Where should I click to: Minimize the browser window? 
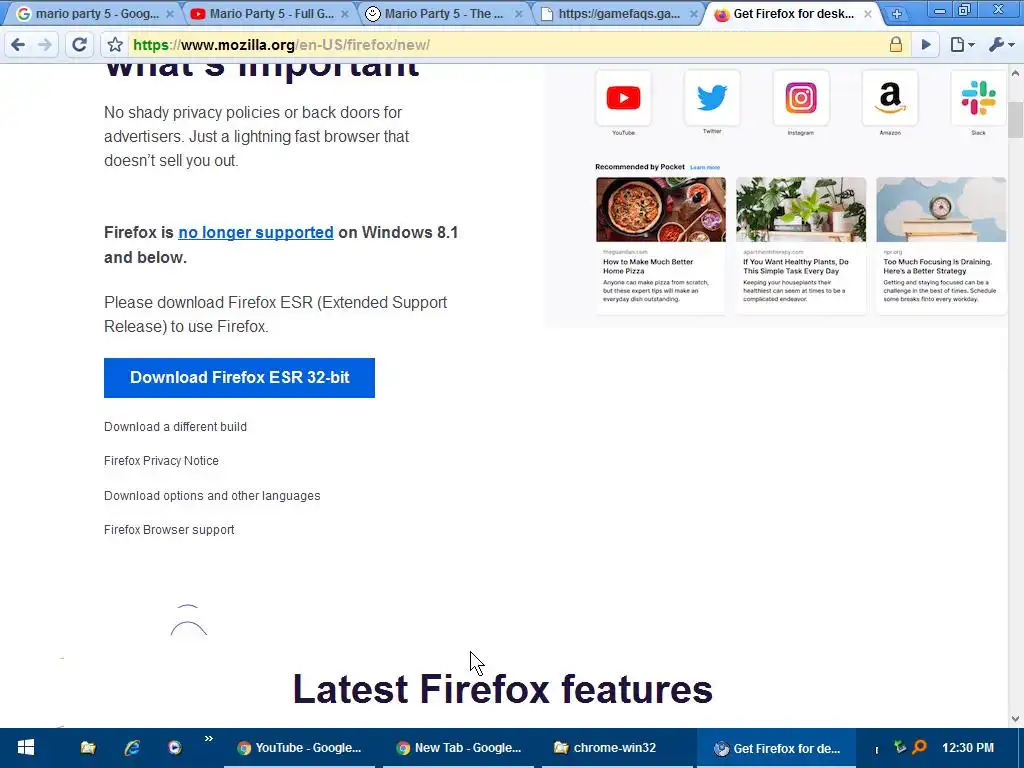click(940, 10)
